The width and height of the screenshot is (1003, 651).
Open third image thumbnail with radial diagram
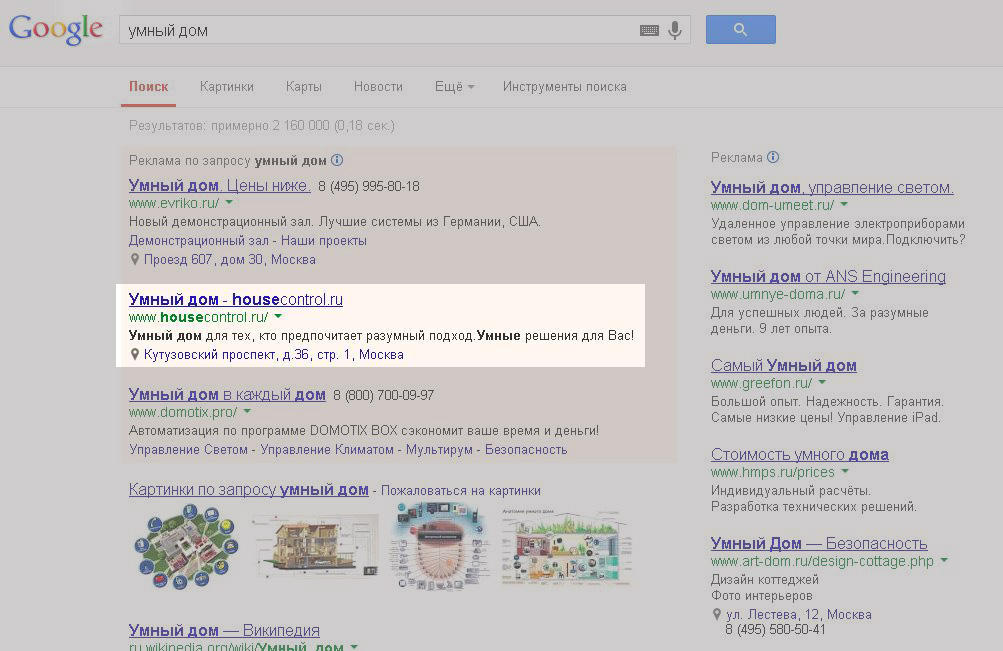point(439,546)
